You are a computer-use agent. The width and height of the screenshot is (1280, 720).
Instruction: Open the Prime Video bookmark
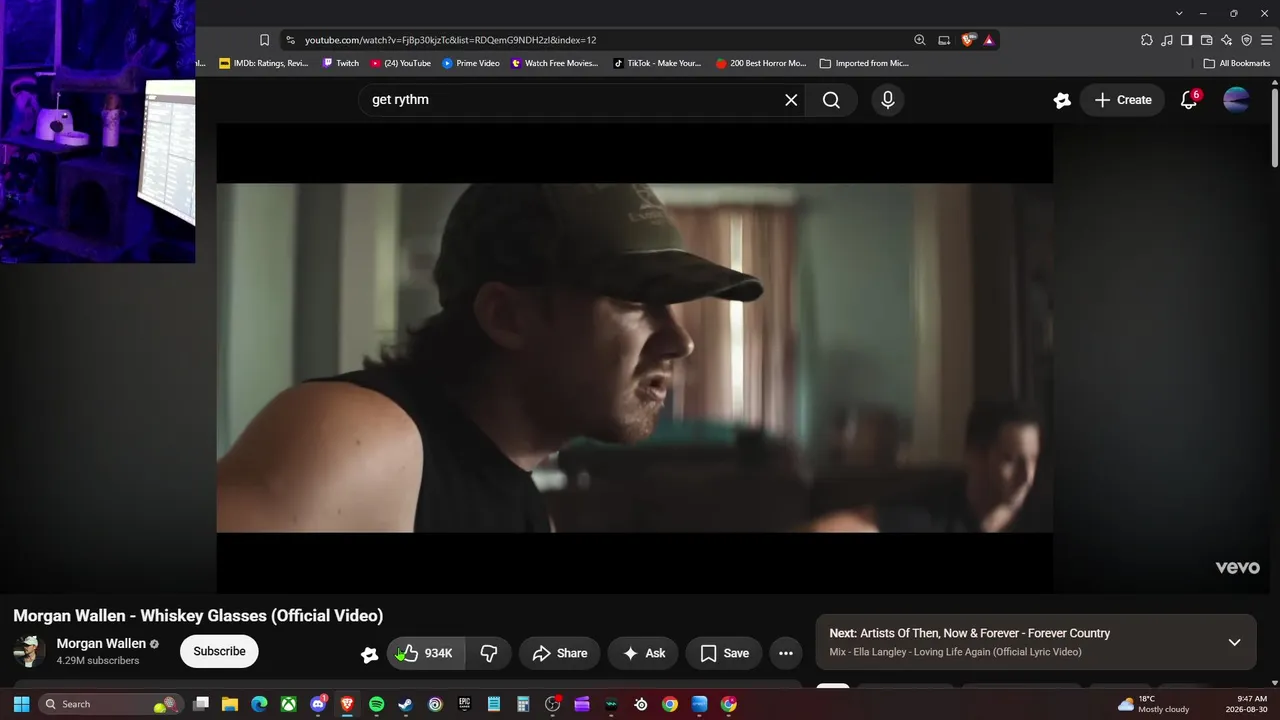point(471,63)
